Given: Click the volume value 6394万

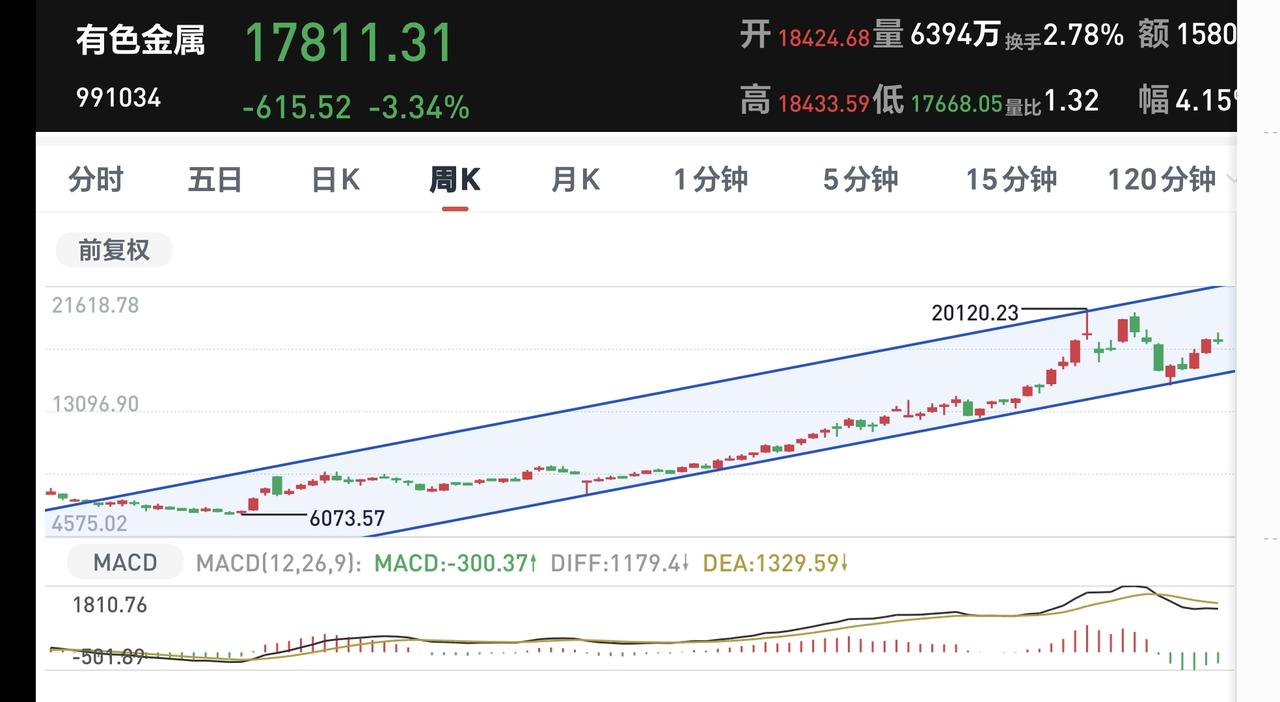Looking at the screenshot, I should (x=955, y=36).
